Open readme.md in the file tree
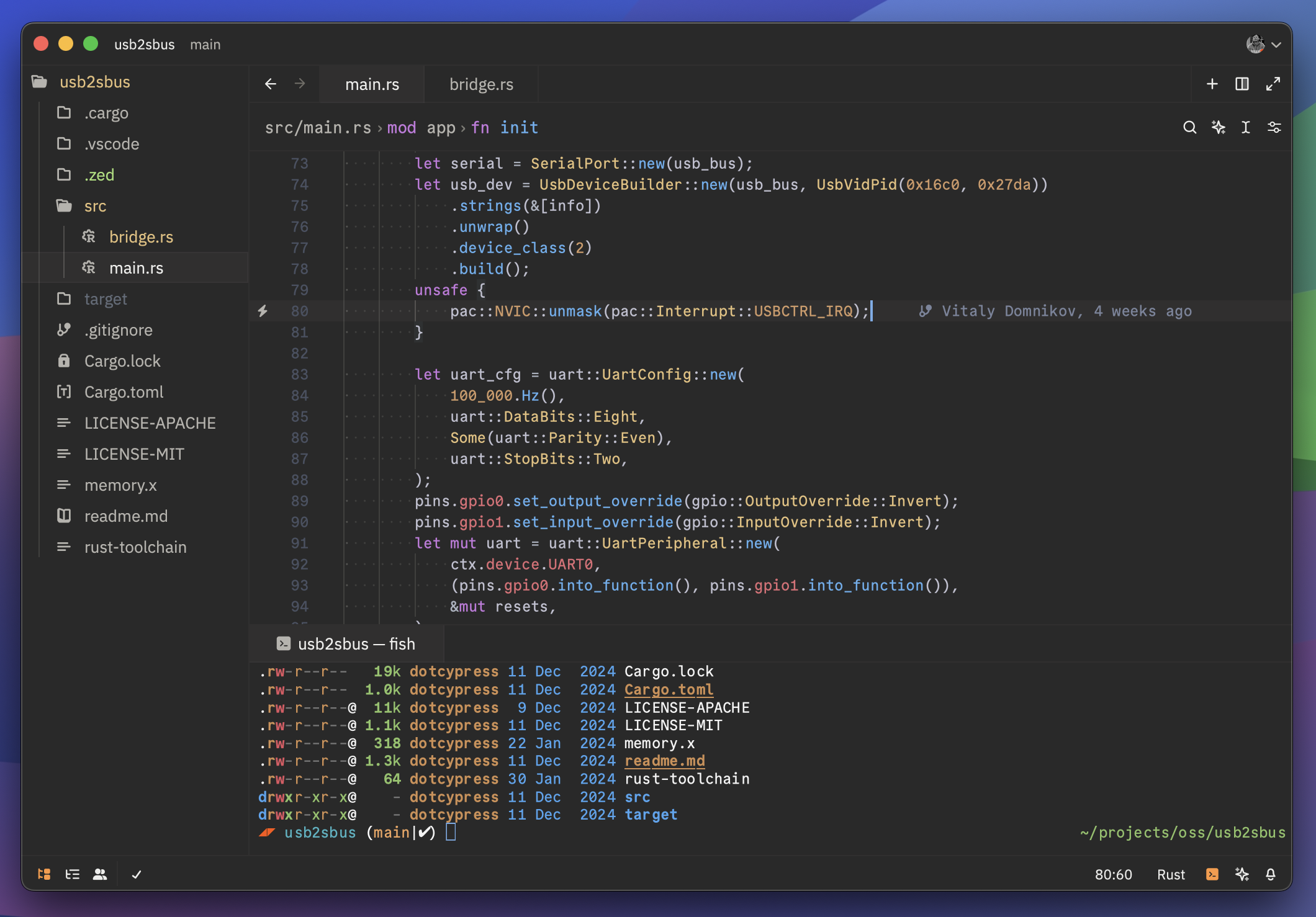The image size is (1316, 917). coord(135,516)
